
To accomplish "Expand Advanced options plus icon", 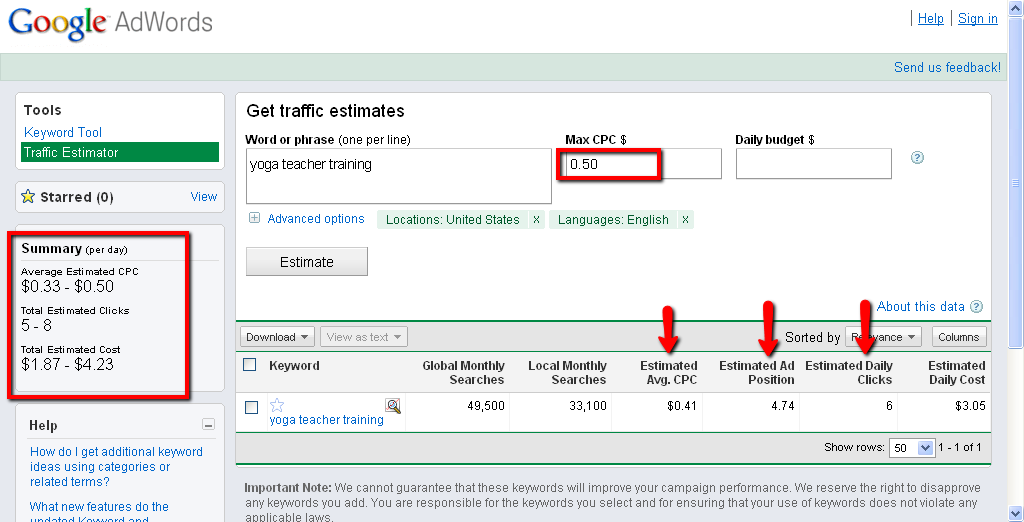I will (x=255, y=219).
